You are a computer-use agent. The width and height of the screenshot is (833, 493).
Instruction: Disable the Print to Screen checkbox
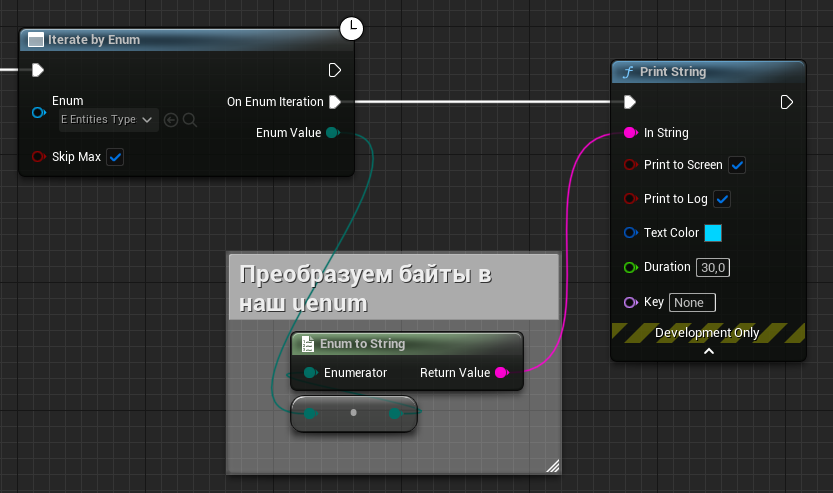(x=738, y=165)
